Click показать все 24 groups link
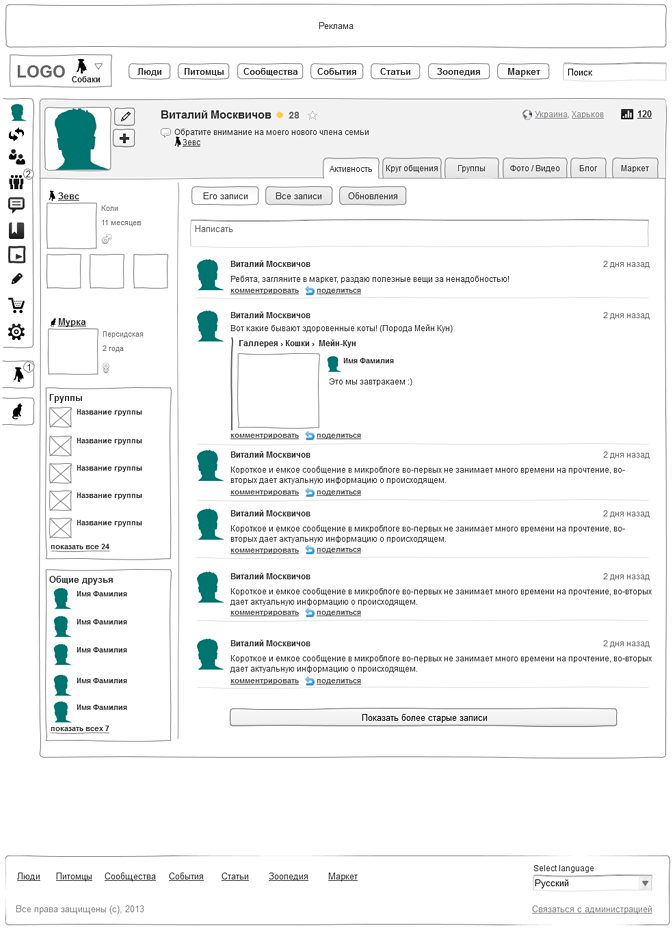 (80, 546)
